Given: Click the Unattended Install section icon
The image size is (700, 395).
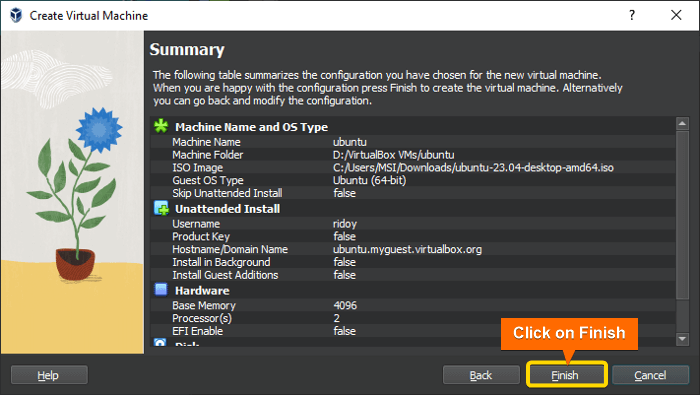Looking at the screenshot, I should pos(161,208).
